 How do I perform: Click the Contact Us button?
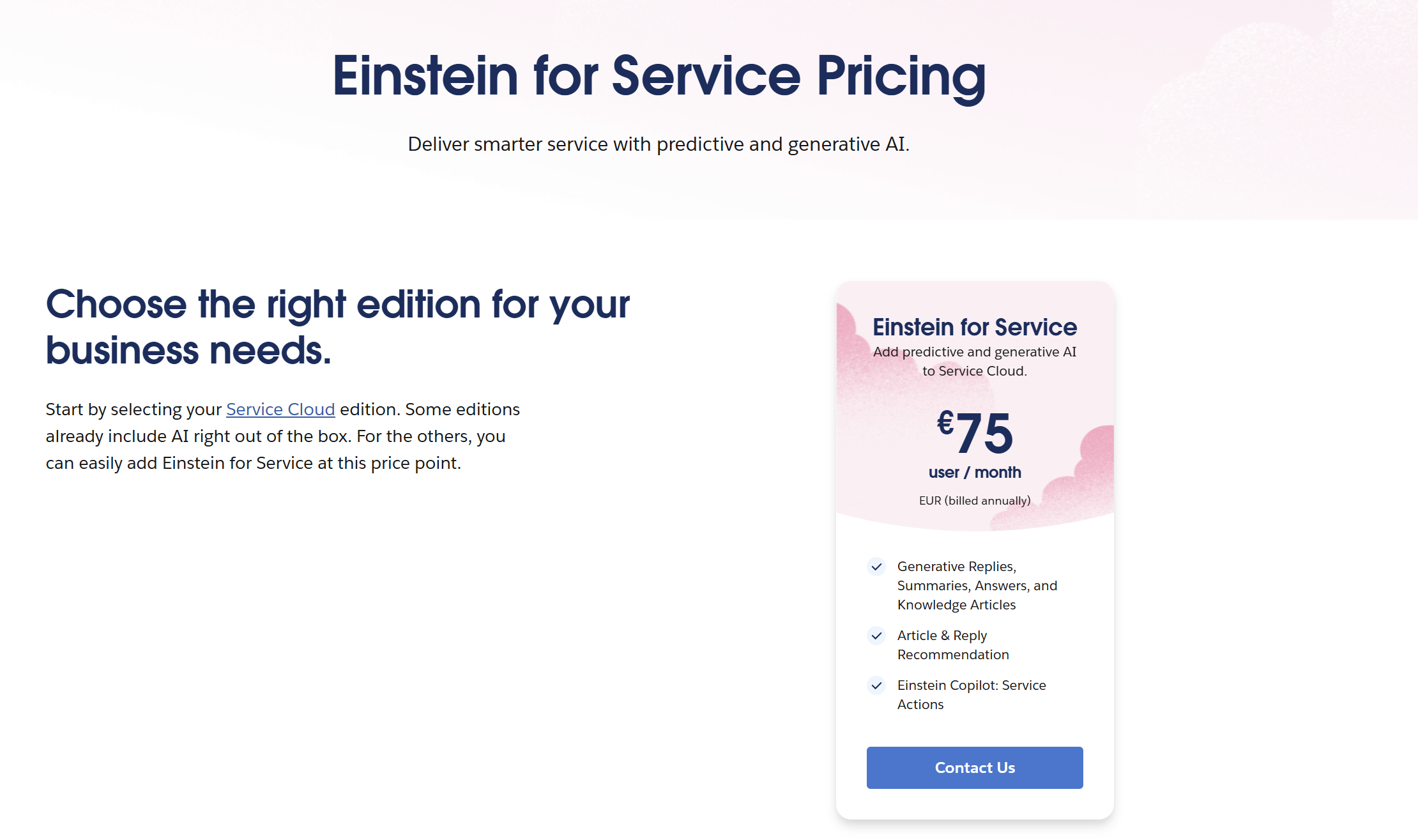click(x=975, y=767)
